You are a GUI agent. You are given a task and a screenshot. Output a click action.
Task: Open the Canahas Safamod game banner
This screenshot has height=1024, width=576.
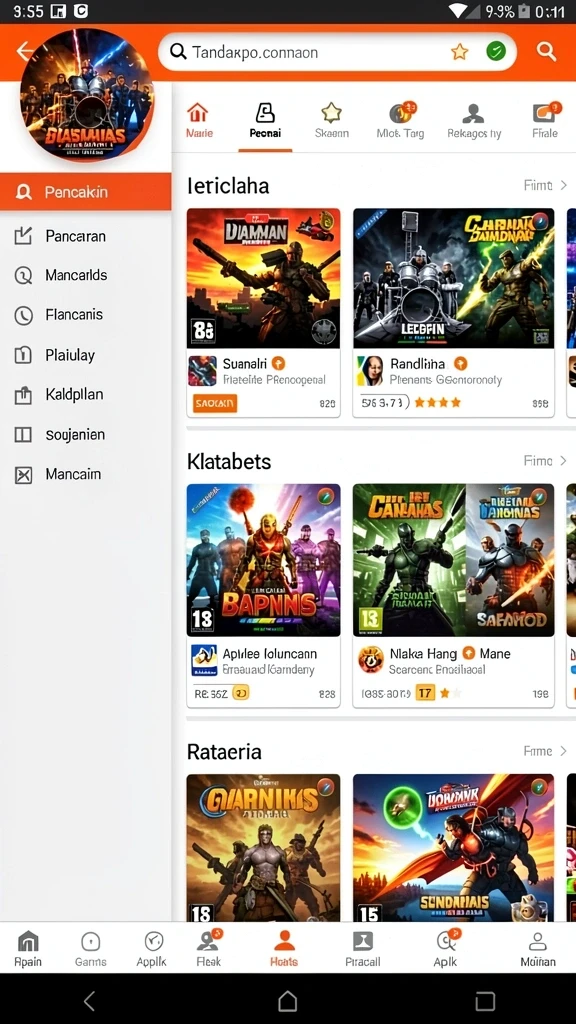pos(454,560)
